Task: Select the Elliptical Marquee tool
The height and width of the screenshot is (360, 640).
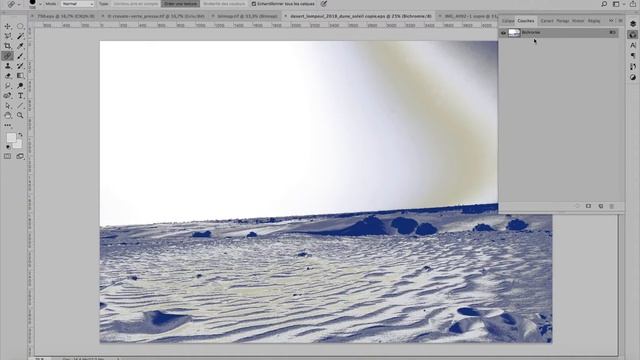Action: click(20, 26)
